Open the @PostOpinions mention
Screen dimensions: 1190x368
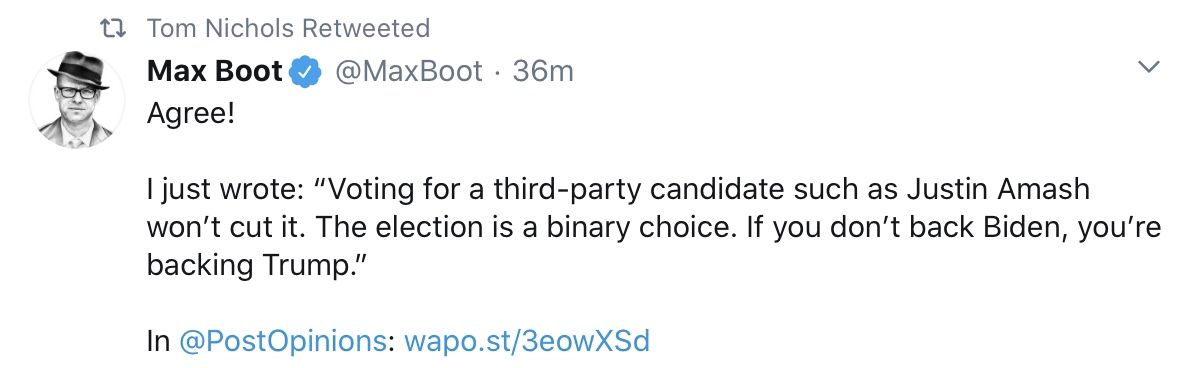(282, 341)
